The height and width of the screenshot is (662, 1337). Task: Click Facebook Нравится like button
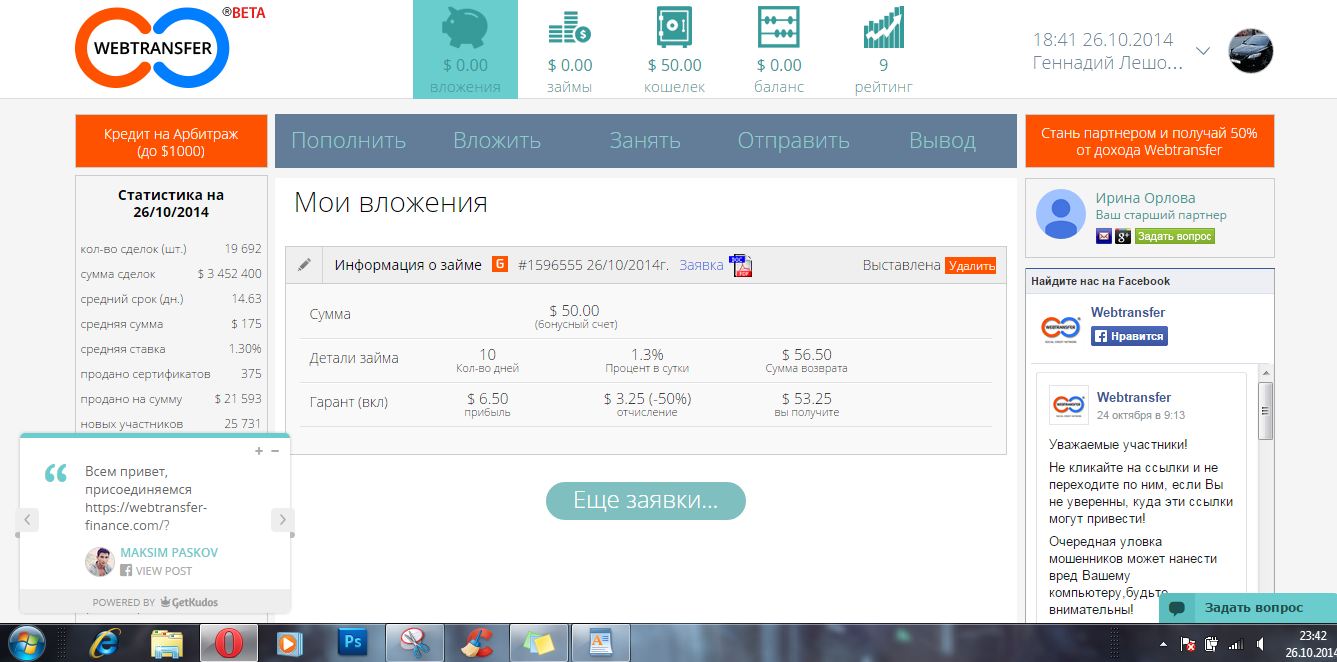click(1129, 336)
